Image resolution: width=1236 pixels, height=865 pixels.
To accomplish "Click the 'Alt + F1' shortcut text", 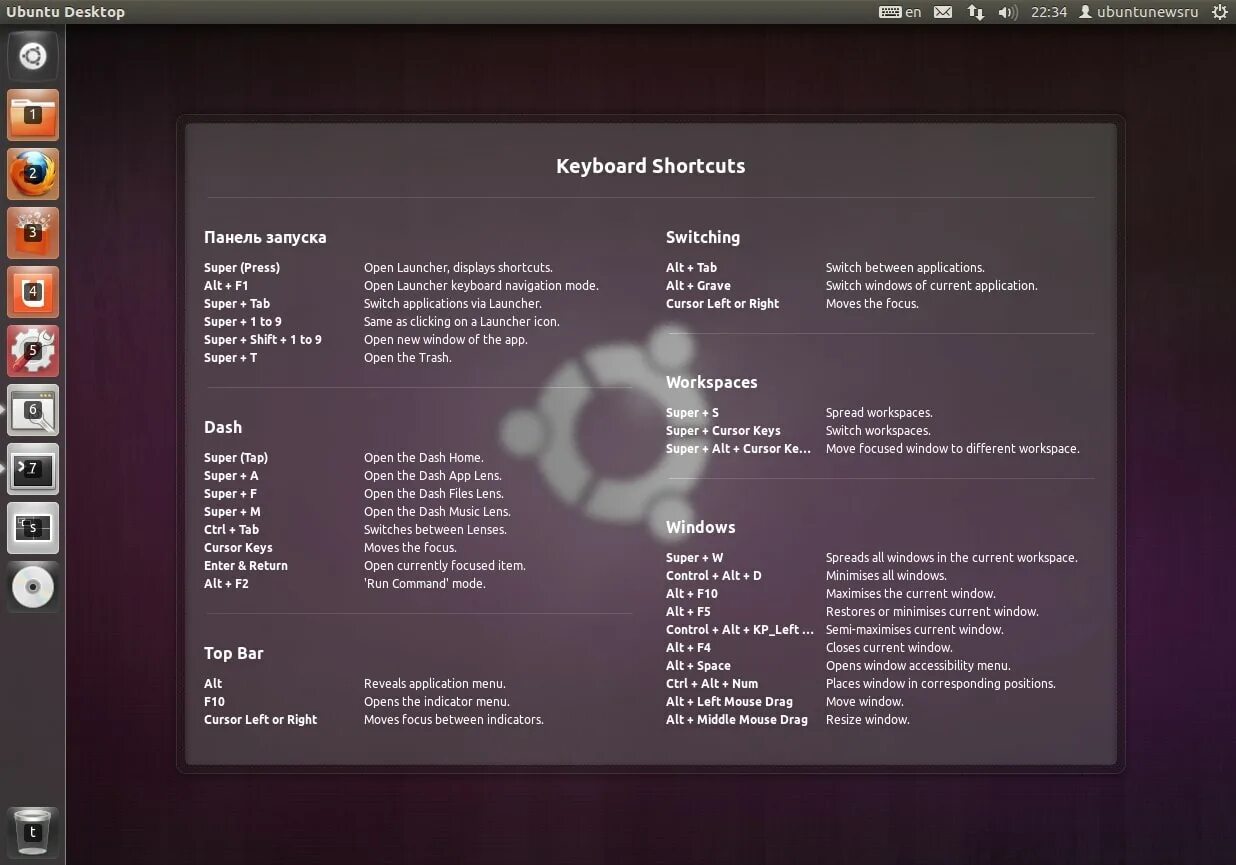I will pos(226,286).
